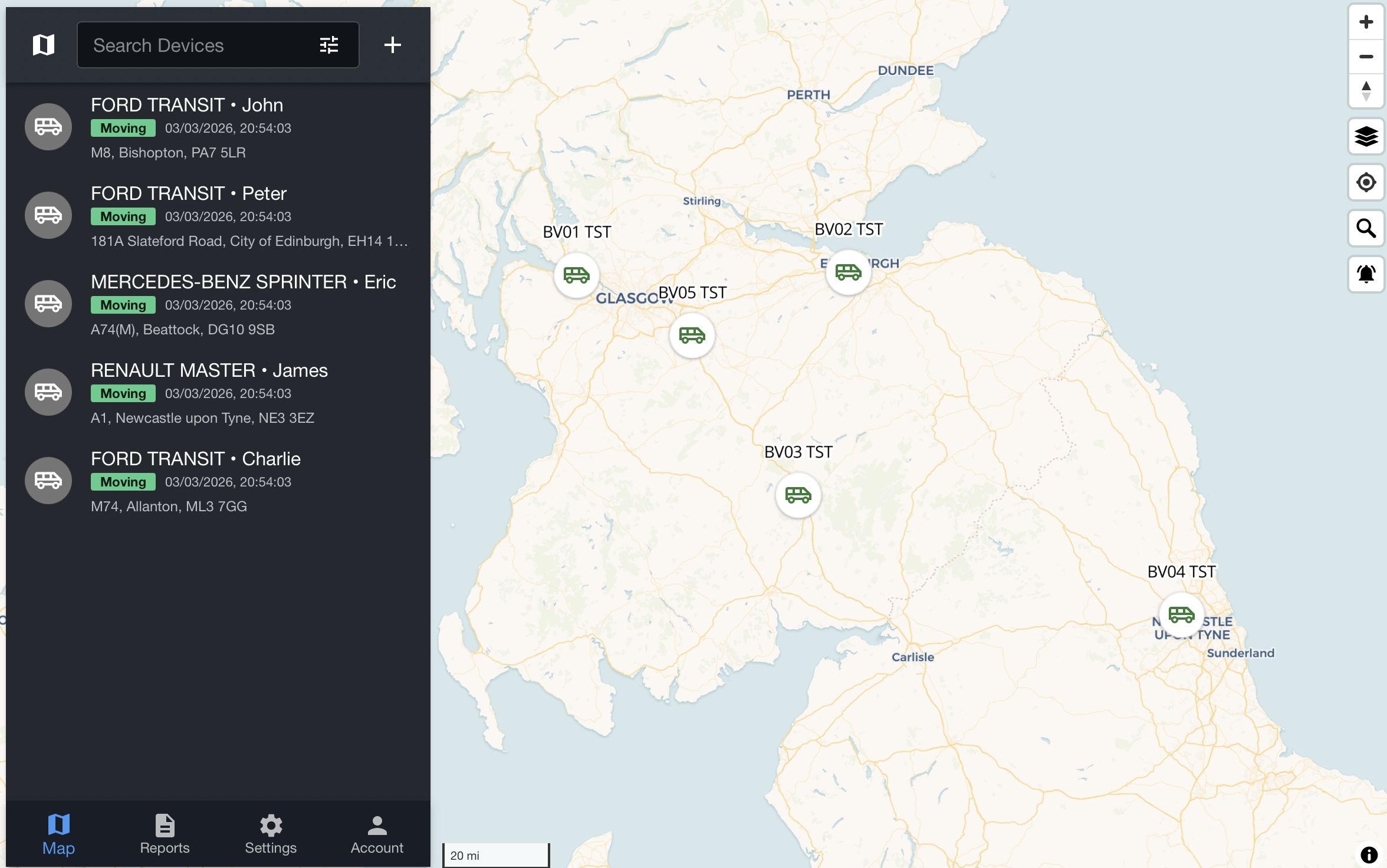The width and height of the screenshot is (1387, 868).
Task: Go to the Account tab
Action: pyautogui.click(x=377, y=834)
